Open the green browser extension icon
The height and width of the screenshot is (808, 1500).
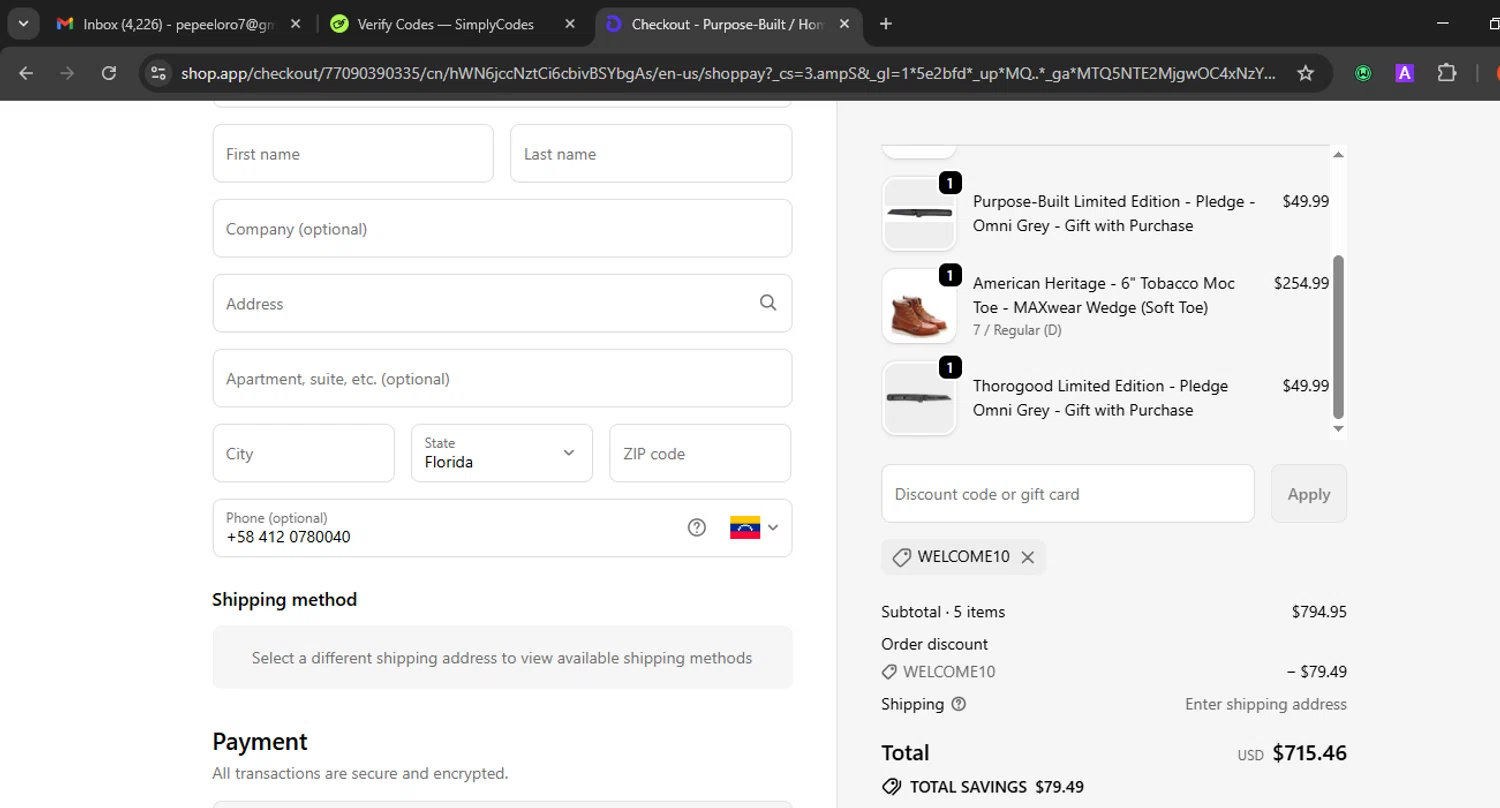click(x=1363, y=73)
